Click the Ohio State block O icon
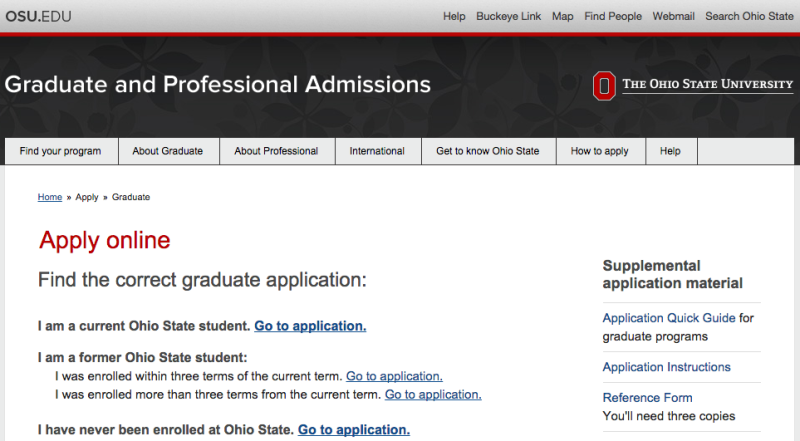Screen dimensions: 800x441 point(604,86)
